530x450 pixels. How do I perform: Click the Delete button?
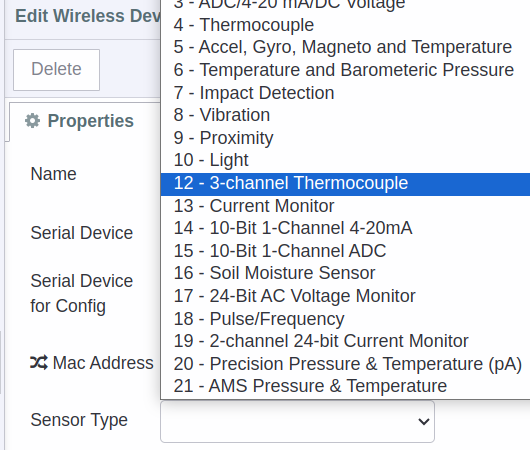click(x=56, y=70)
